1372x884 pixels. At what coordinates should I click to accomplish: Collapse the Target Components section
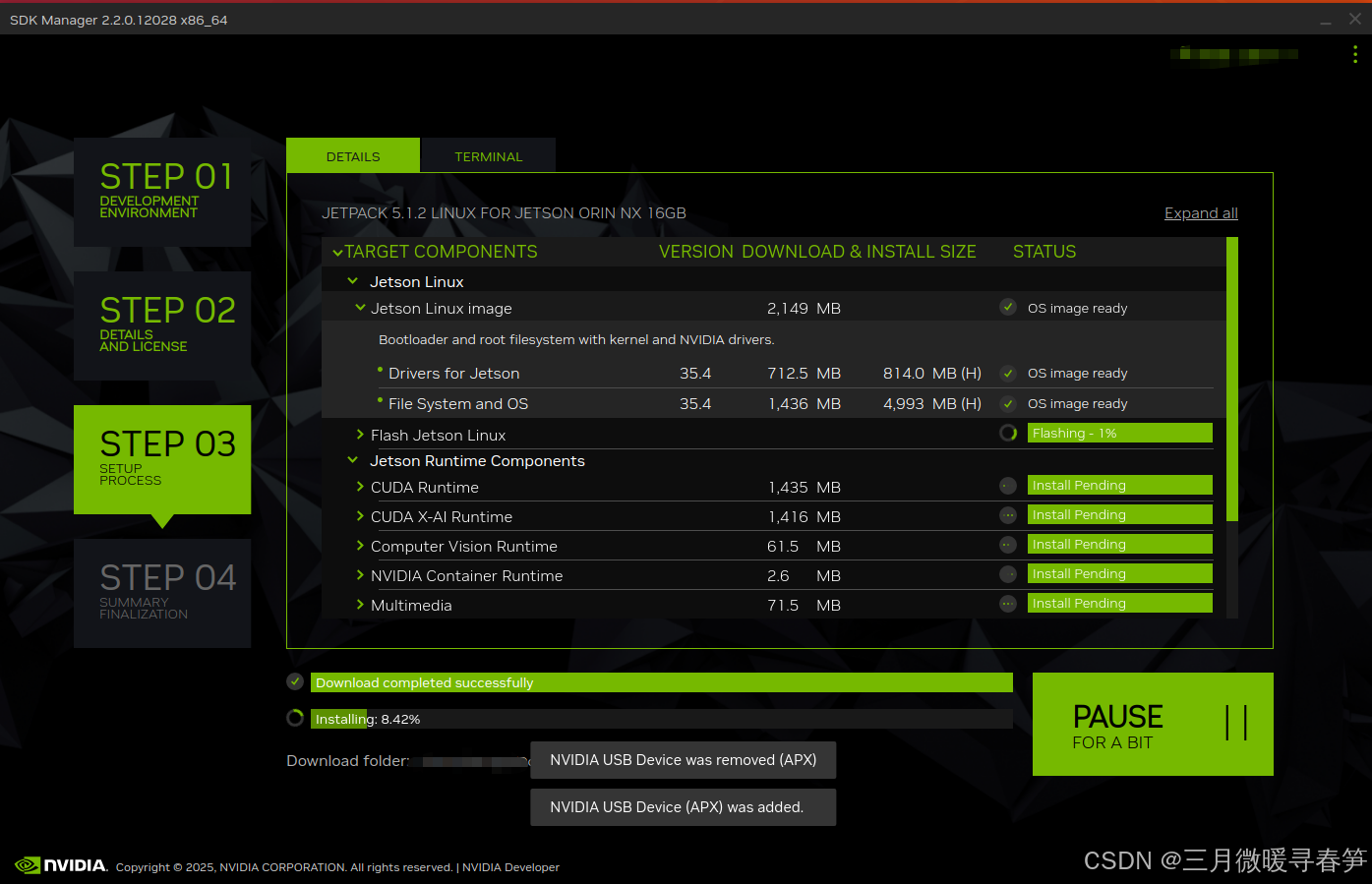pos(337,253)
